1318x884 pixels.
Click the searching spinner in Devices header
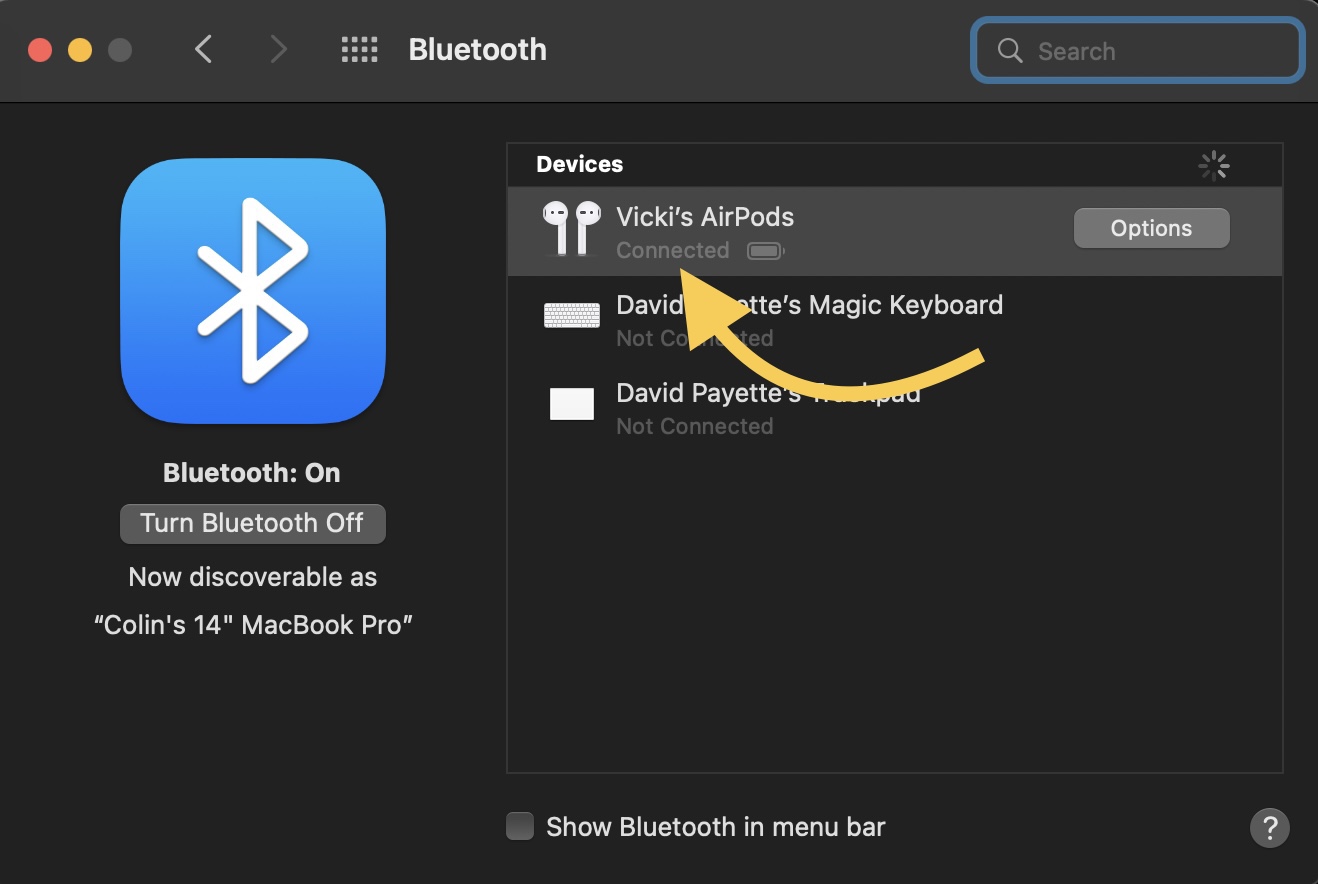[1213, 166]
